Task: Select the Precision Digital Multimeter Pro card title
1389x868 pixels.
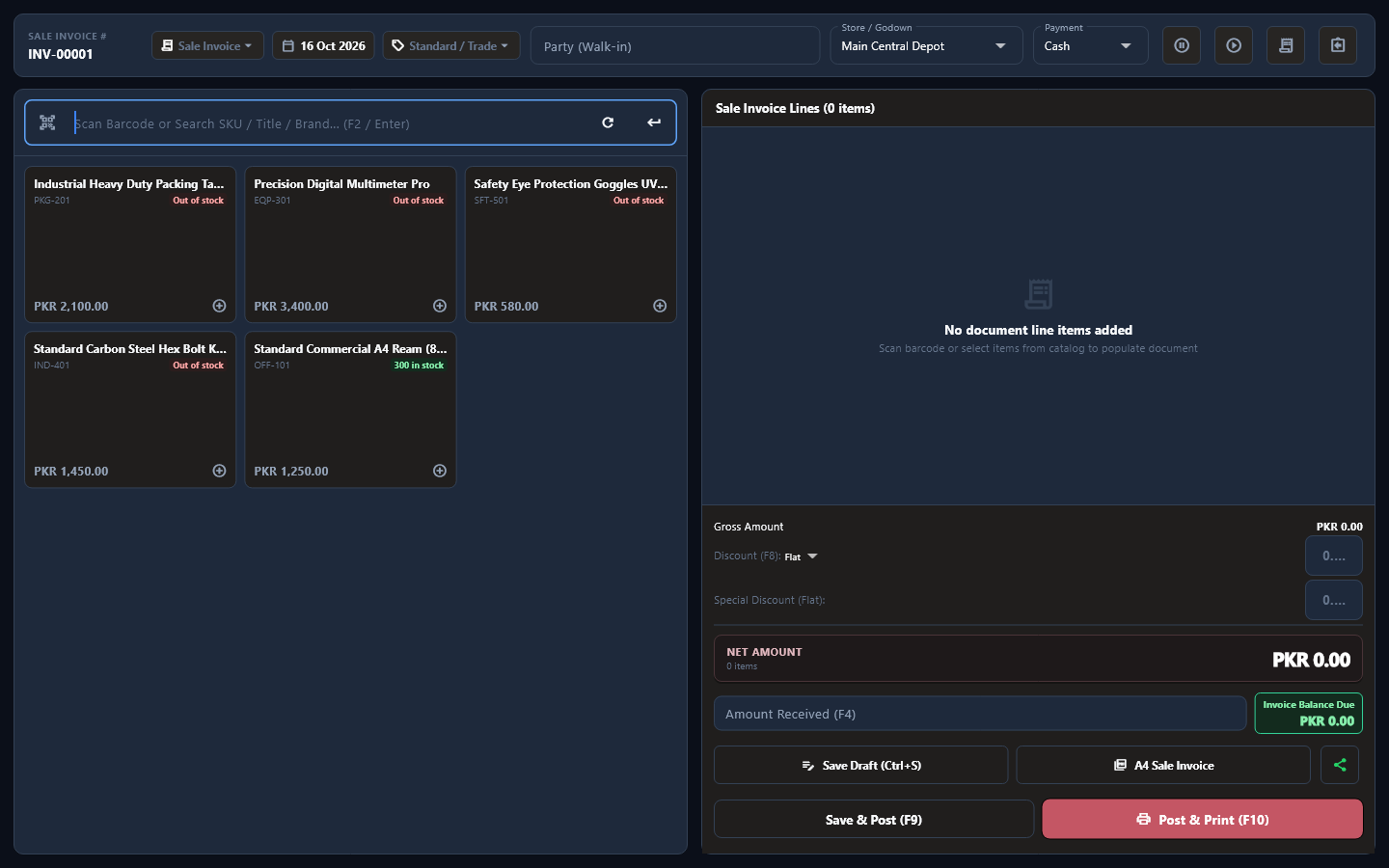Action: 341,183
